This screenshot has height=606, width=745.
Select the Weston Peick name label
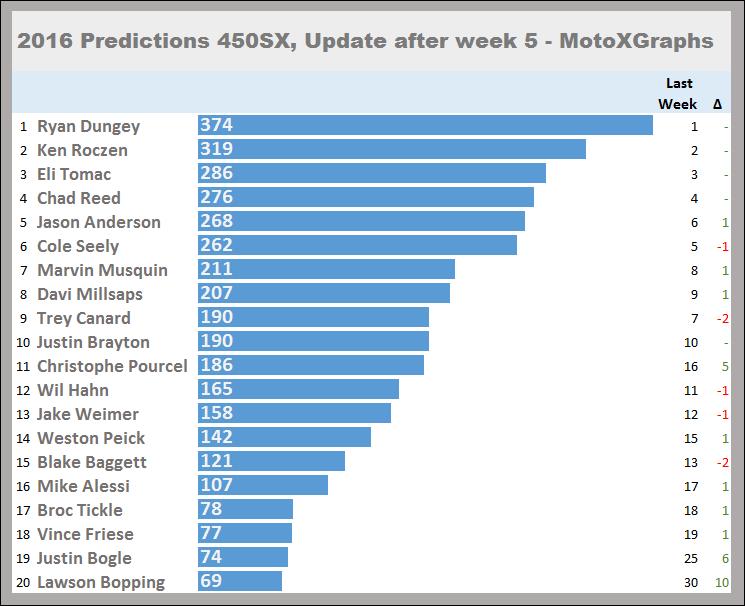pyautogui.click(x=91, y=438)
